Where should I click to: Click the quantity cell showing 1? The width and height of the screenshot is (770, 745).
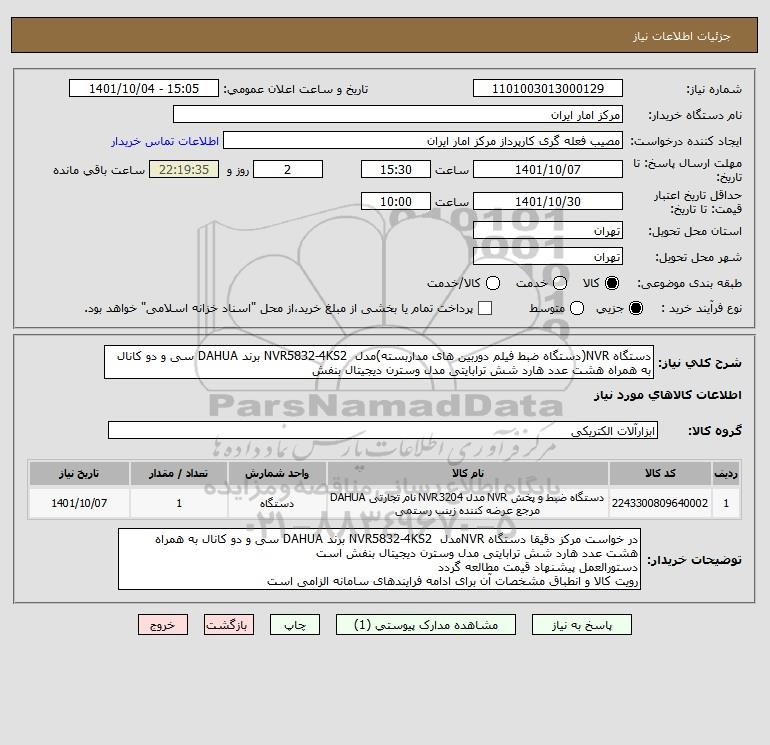[x=179, y=503]
